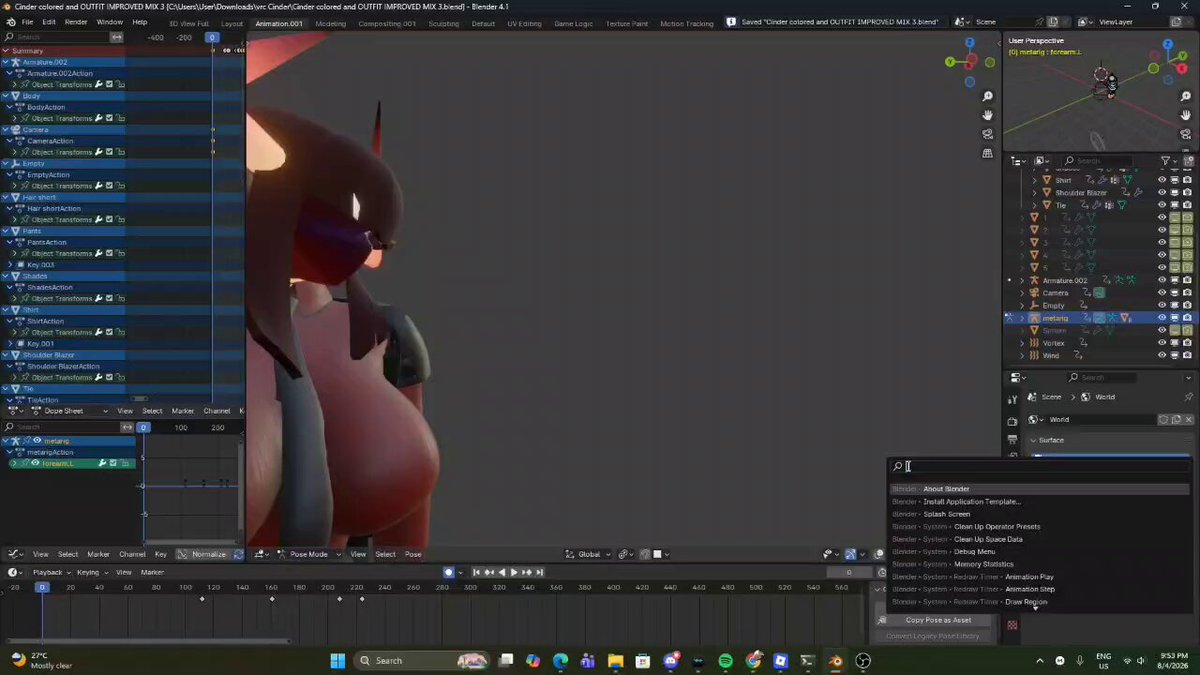This screenshot has width=1200, height=675.
Task: Open the Pose Mode dropdown
Action: tap(309, 554)
